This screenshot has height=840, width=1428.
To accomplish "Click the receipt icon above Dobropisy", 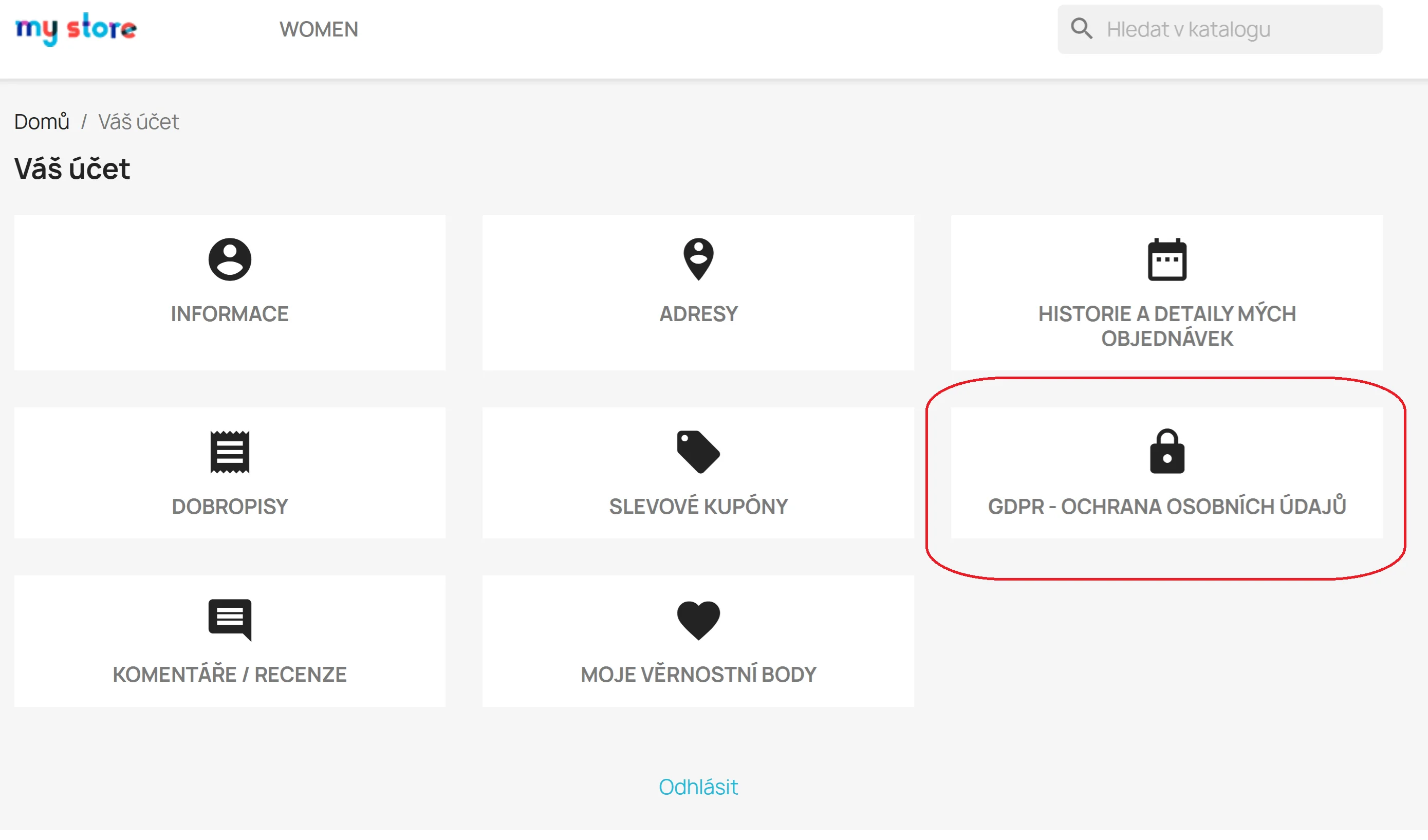I will 230,452.
